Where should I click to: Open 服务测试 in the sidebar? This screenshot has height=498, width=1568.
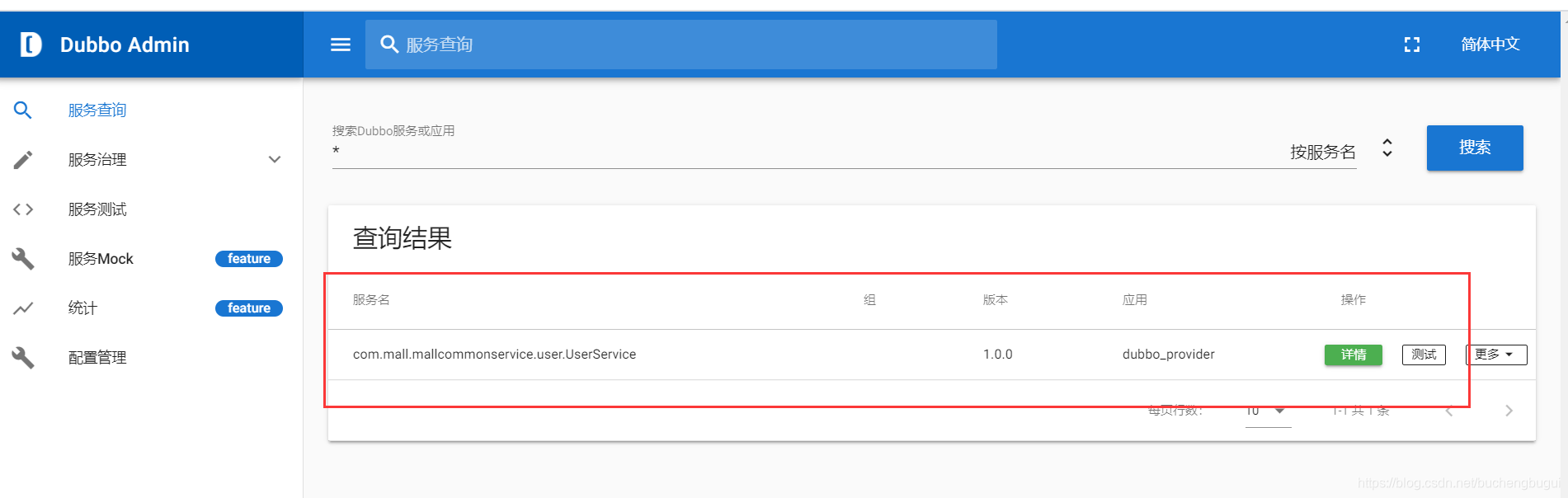pos(97,209)
